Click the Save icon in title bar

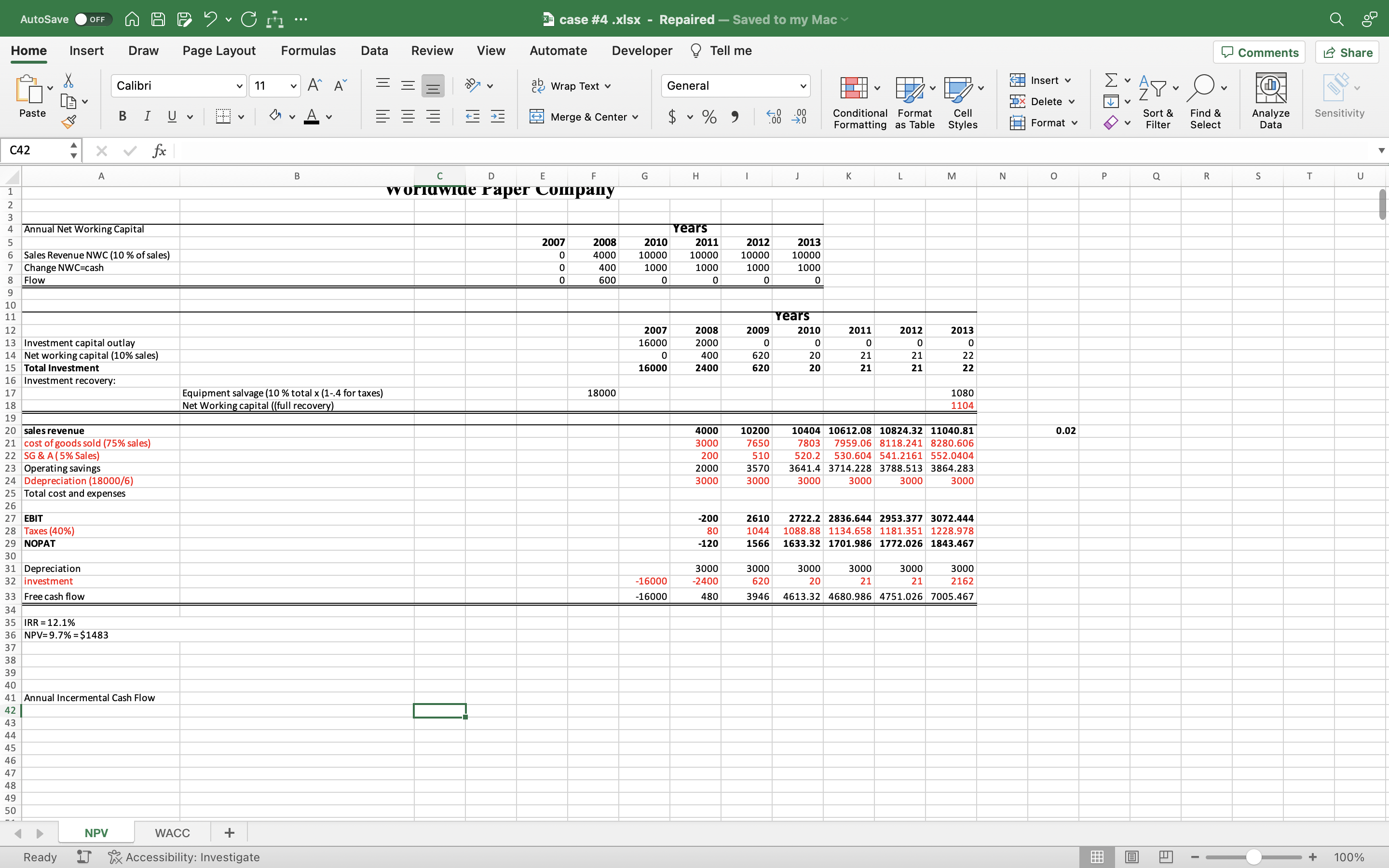point(158,19)
